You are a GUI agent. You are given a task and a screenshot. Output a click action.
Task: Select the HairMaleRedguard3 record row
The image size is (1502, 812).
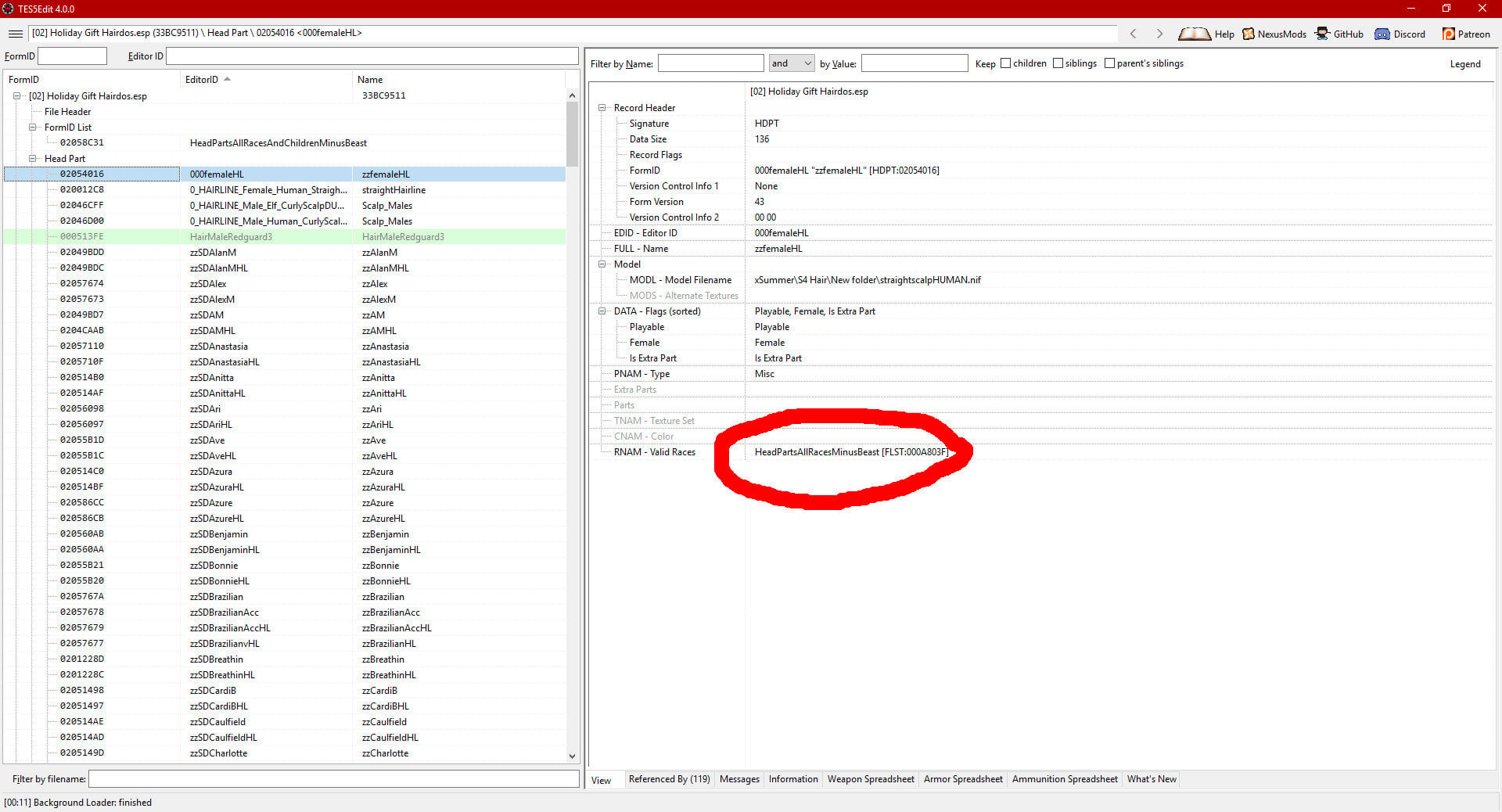[285, 237]
